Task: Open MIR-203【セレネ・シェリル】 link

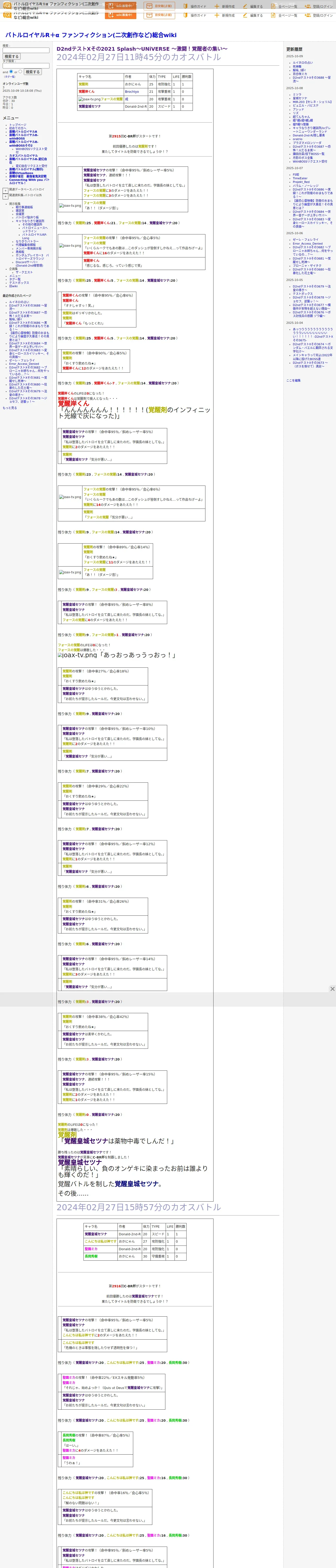Action: click(x=312, y=102)
